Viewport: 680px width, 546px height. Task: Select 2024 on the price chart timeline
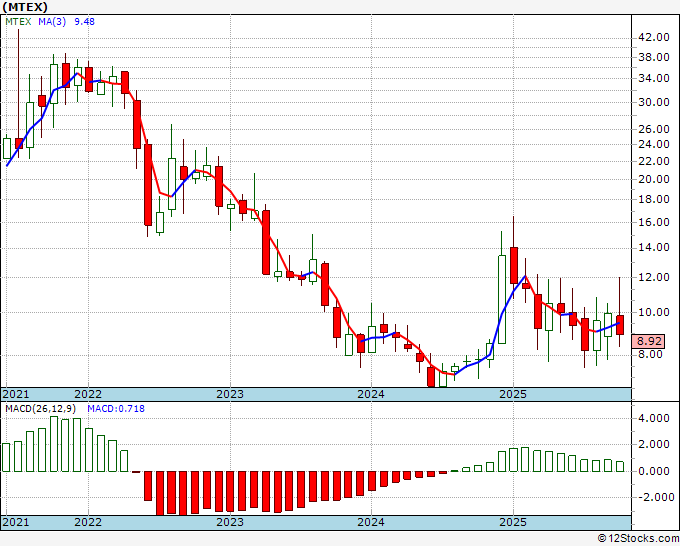(371, 394)
